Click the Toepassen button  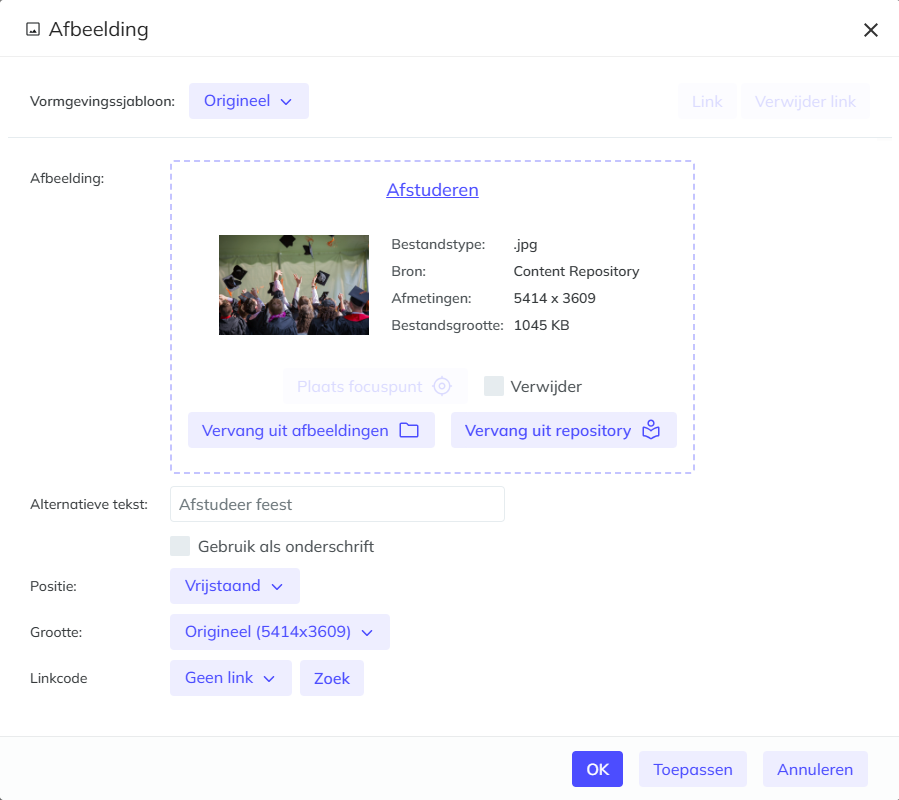(692, 769)
